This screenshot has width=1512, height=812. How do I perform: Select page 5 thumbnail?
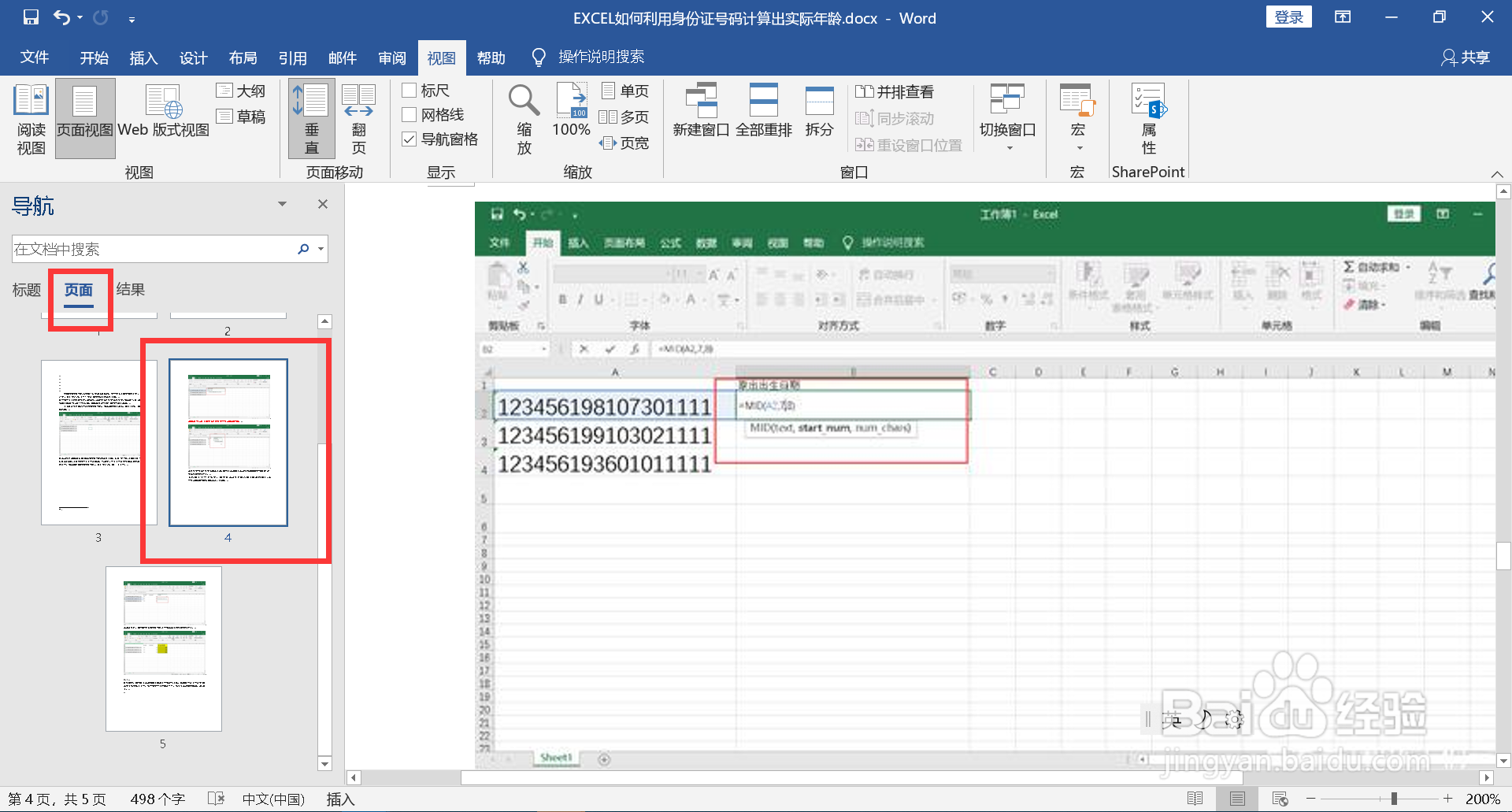[164, 649]
